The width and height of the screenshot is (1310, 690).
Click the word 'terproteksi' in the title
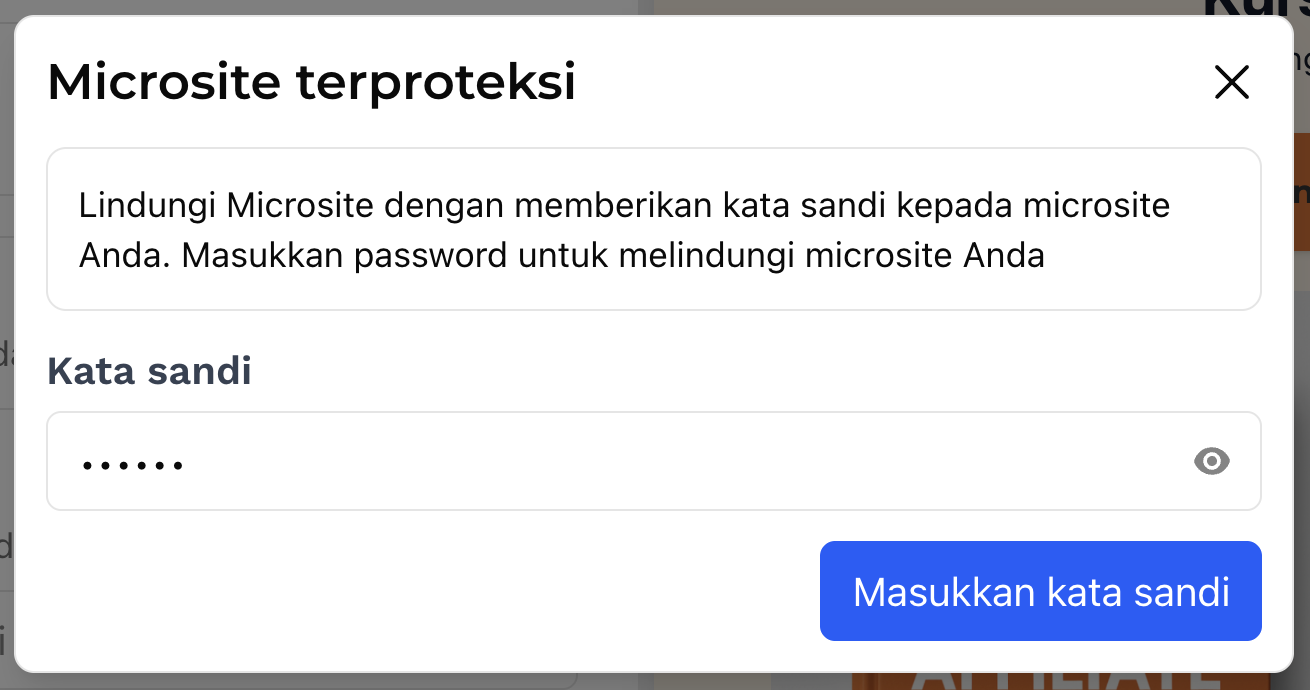[435, 82]
